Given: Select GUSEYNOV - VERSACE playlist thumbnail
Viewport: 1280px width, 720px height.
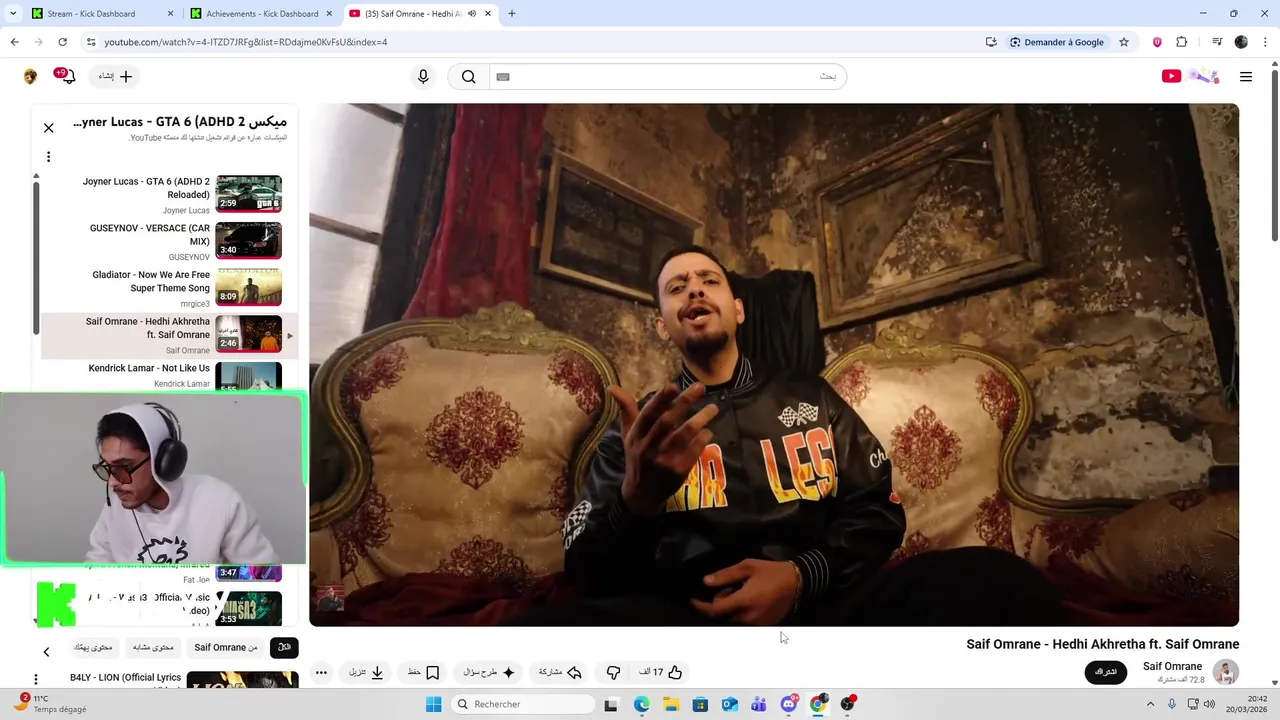Looking at the screenshot, I should [248, 241].
